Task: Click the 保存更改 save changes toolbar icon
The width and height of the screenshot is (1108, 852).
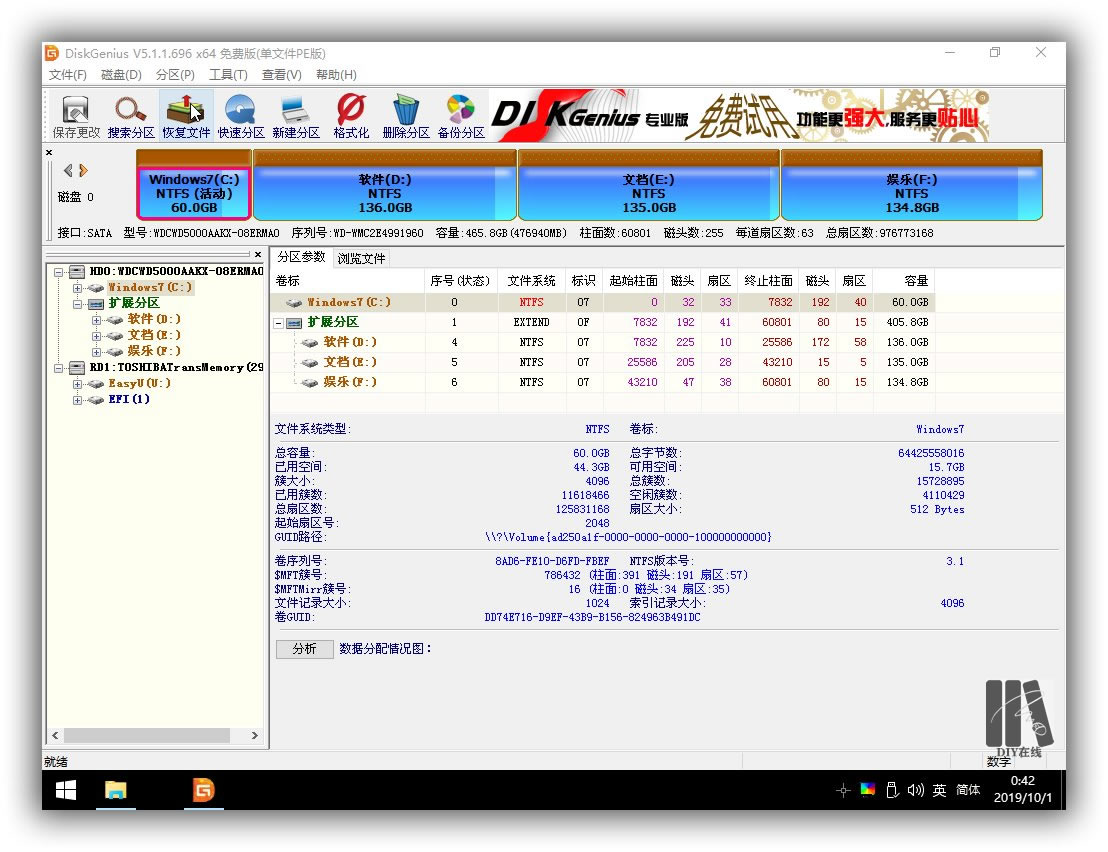Action: 76,116
